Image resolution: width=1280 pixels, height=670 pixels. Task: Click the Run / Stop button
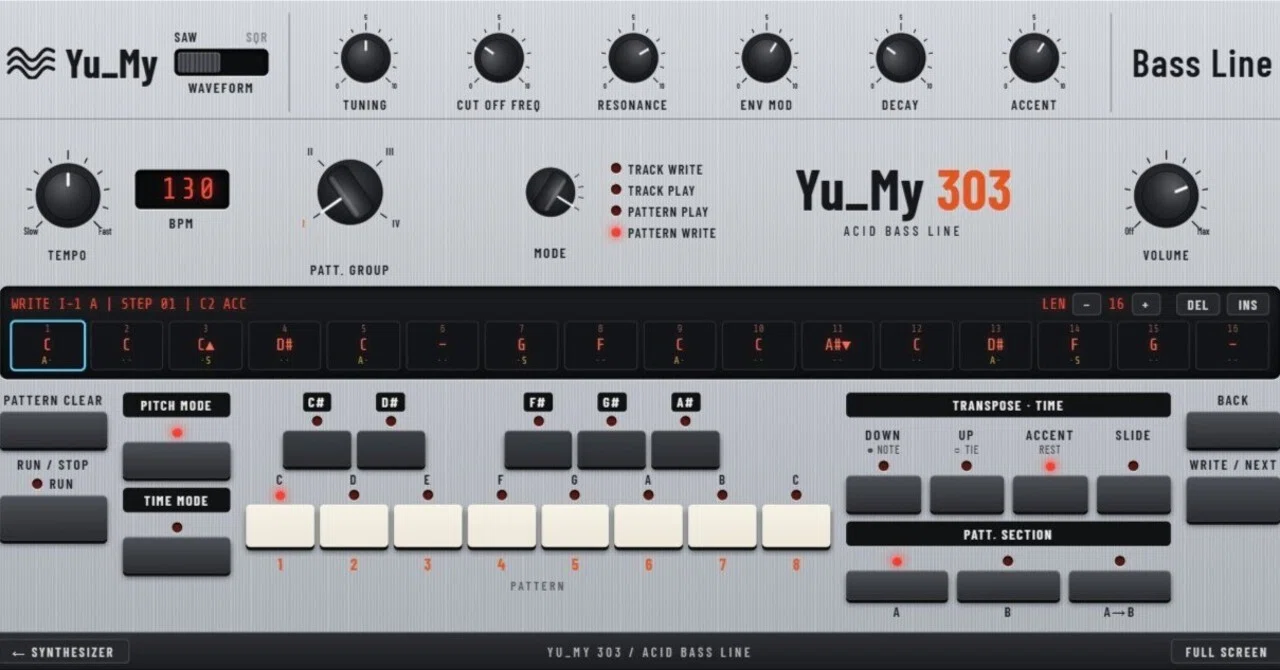click(x=53, y=519)
